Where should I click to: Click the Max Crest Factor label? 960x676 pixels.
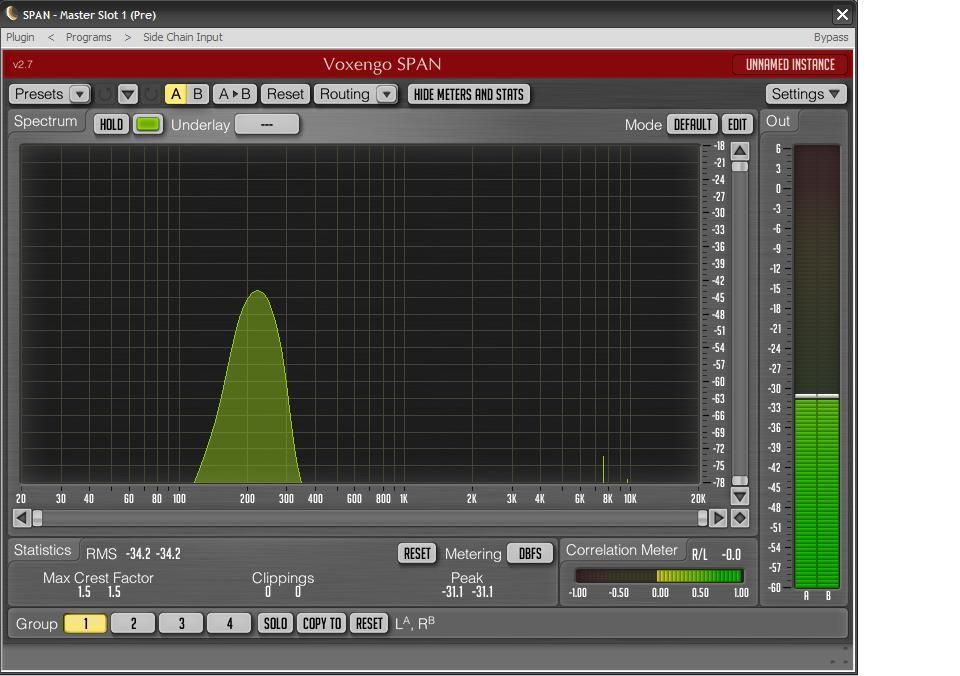[98, 577]
